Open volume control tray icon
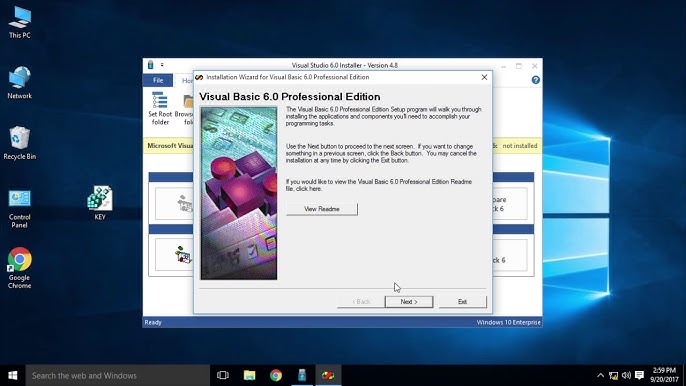686x386 pixels. click(x=626, y=375)
